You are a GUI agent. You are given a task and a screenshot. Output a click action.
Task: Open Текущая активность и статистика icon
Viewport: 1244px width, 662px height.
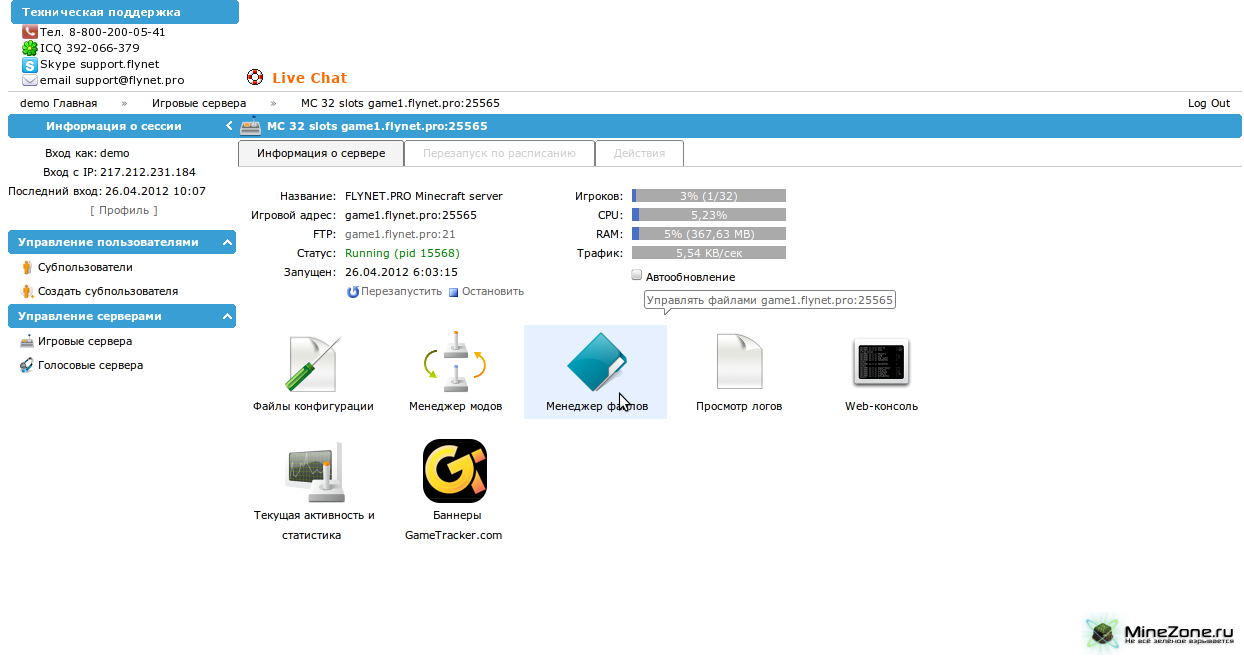coord(314,473)
